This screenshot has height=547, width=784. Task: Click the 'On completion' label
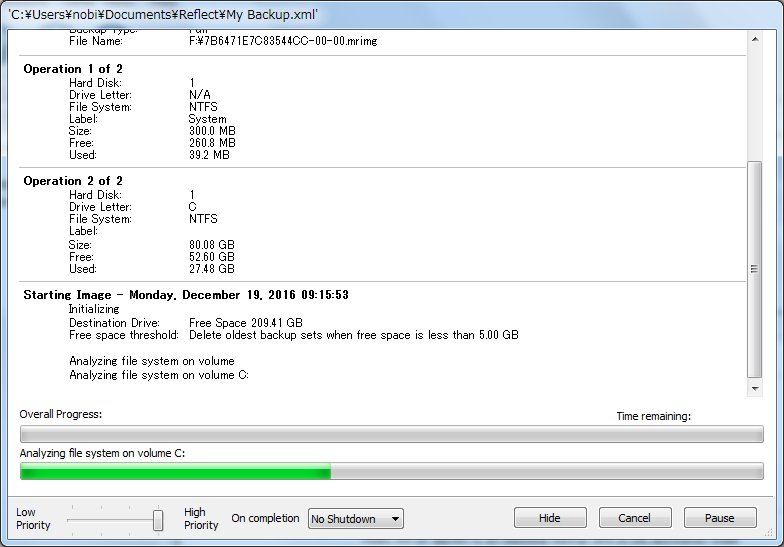pyautogui.click(x=265, y=518)
